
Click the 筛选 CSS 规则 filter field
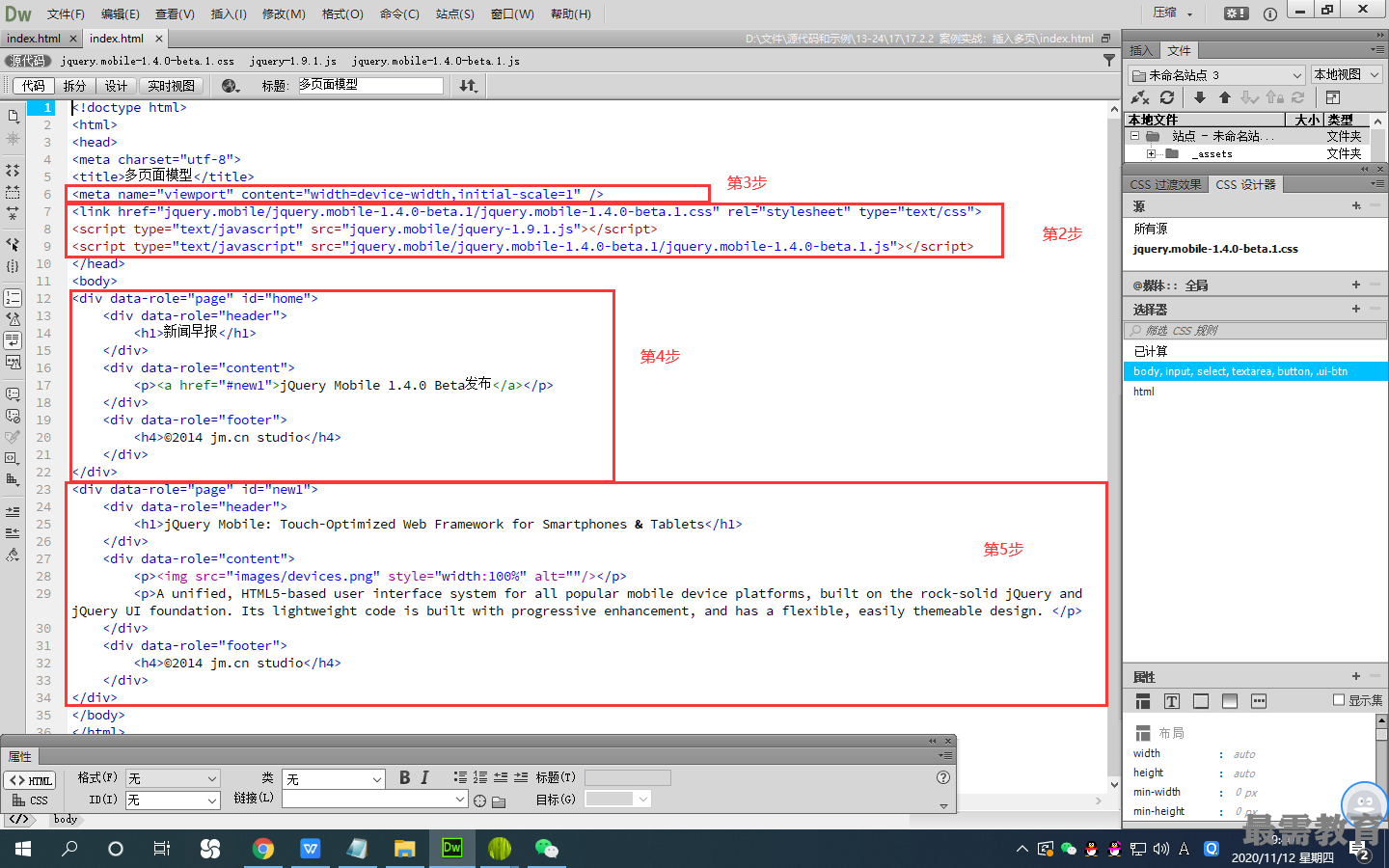click(1256, 330)
